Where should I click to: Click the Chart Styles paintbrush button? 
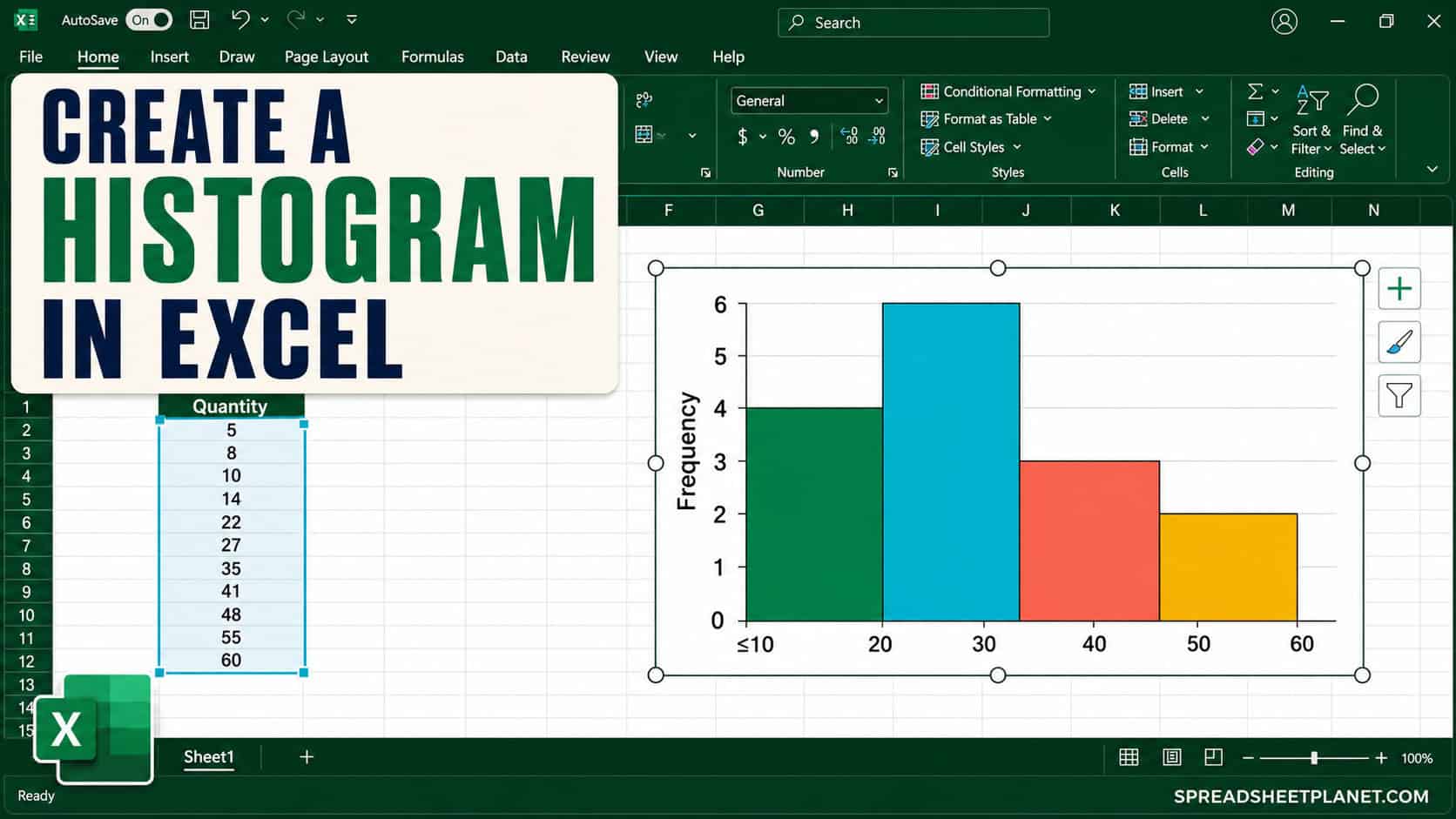tap(1399, 342)
